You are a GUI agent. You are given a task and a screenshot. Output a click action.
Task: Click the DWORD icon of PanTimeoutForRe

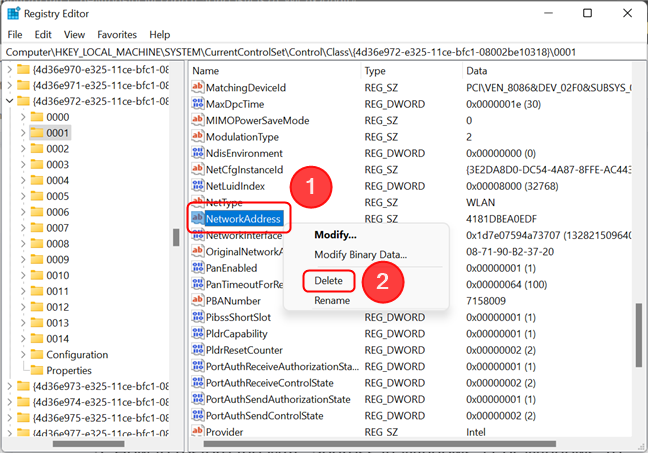click(x=198, y=284)
